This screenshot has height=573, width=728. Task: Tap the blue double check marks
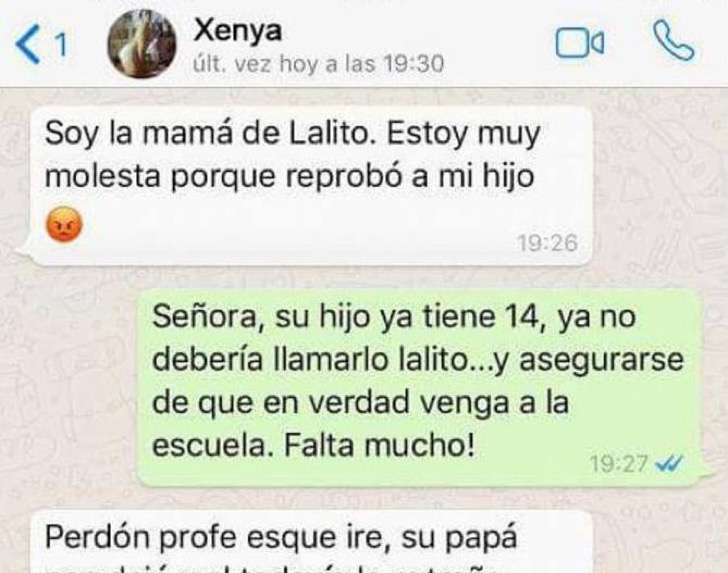pyautogui.click(x=669, y=462)
